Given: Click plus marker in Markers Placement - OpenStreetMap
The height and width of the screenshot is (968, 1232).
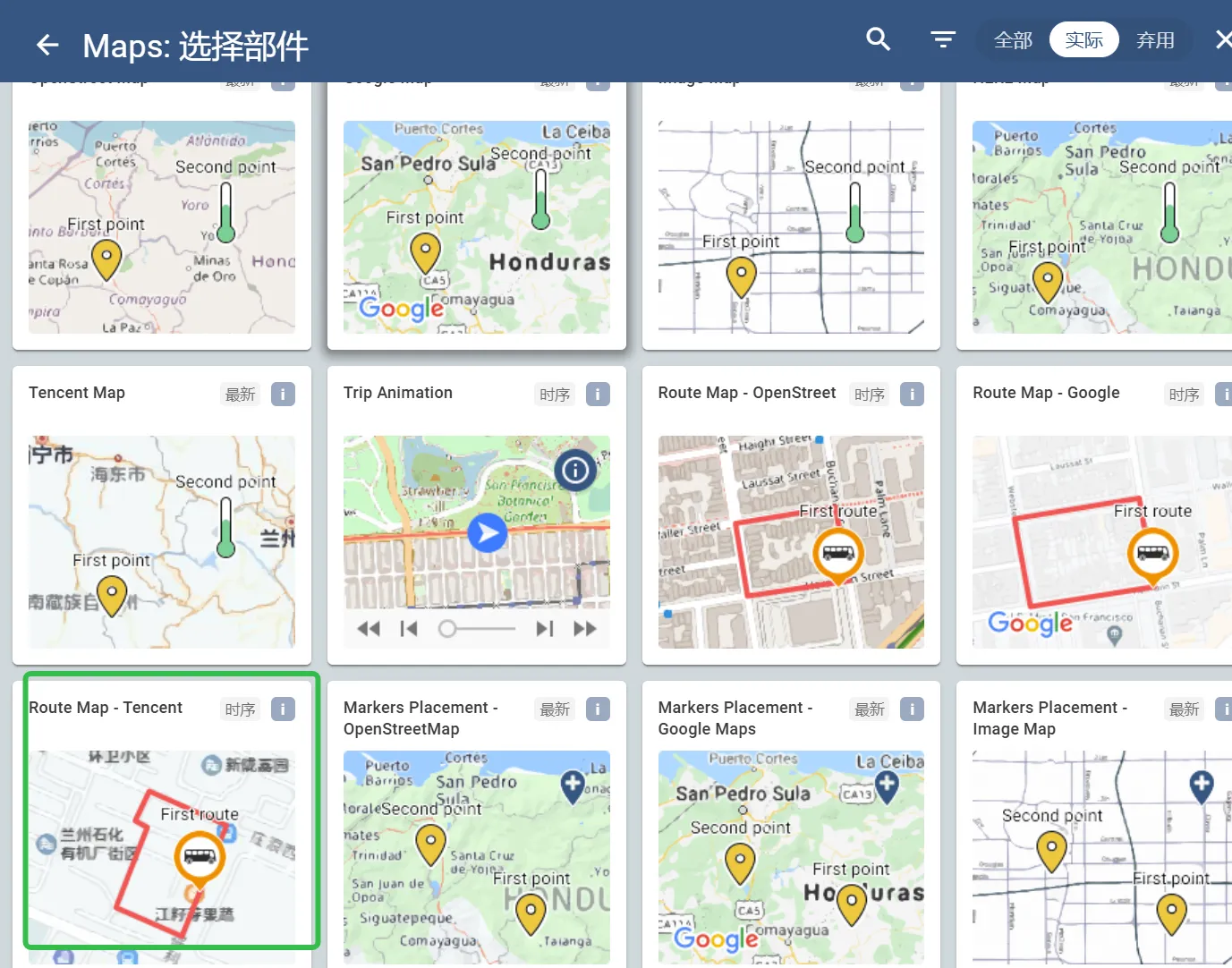Looking at the screenshot, I should click(573, 786).
